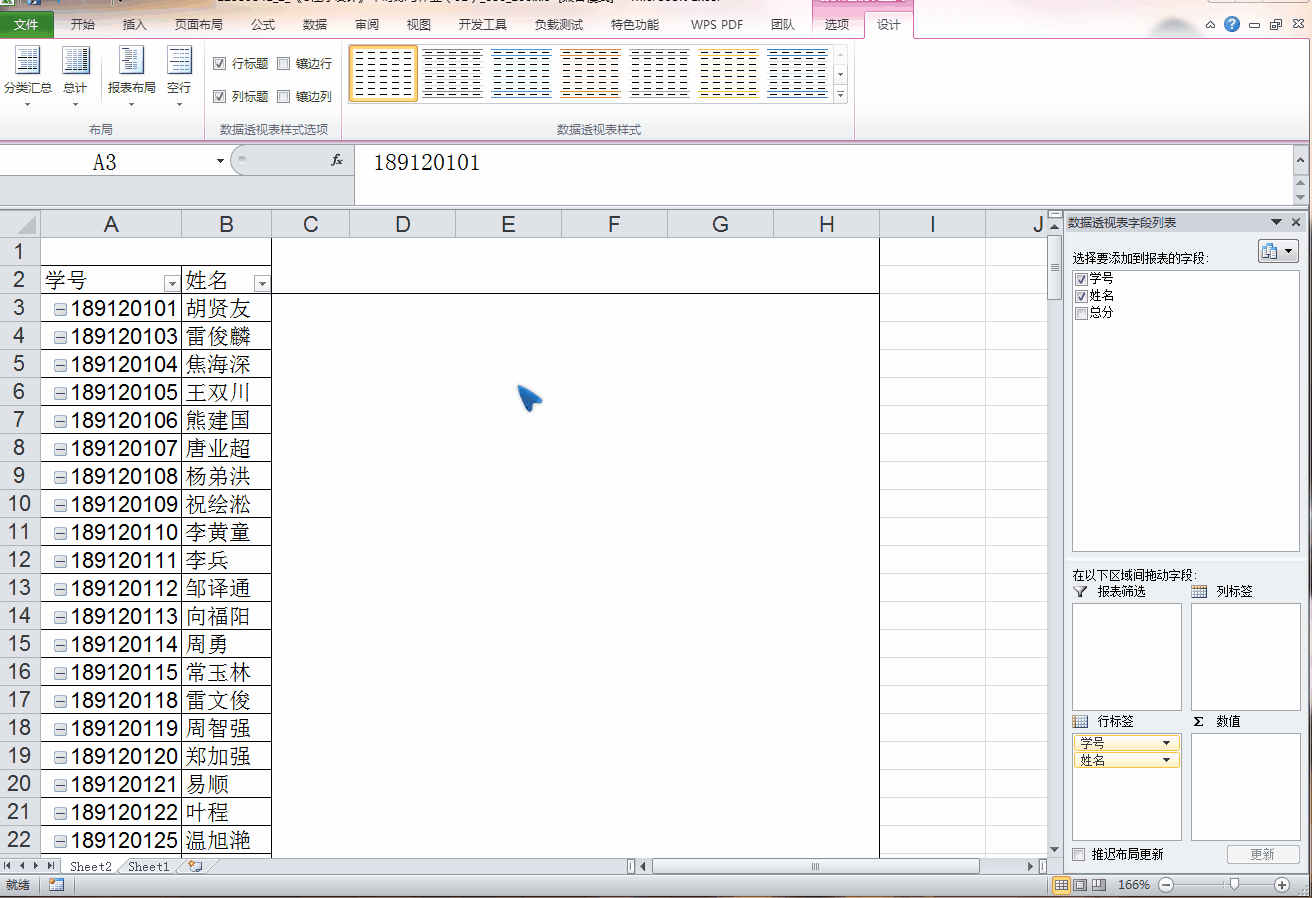Select column D header
1312x898 pixels.
(403, 224)
